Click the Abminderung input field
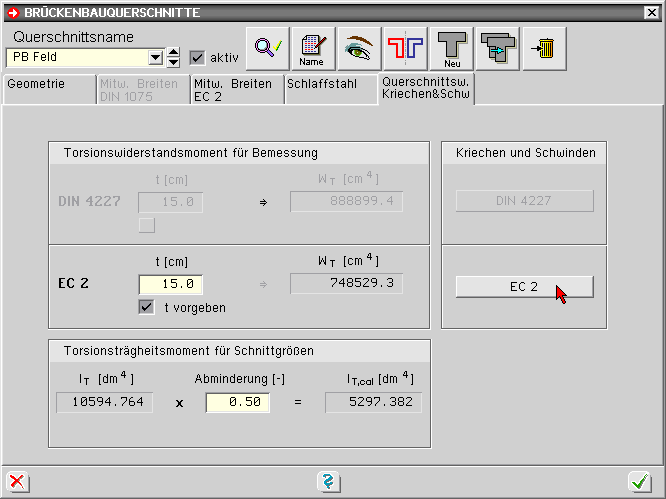The height and width of the screenshot is (499, 666). tap(238, 402)
